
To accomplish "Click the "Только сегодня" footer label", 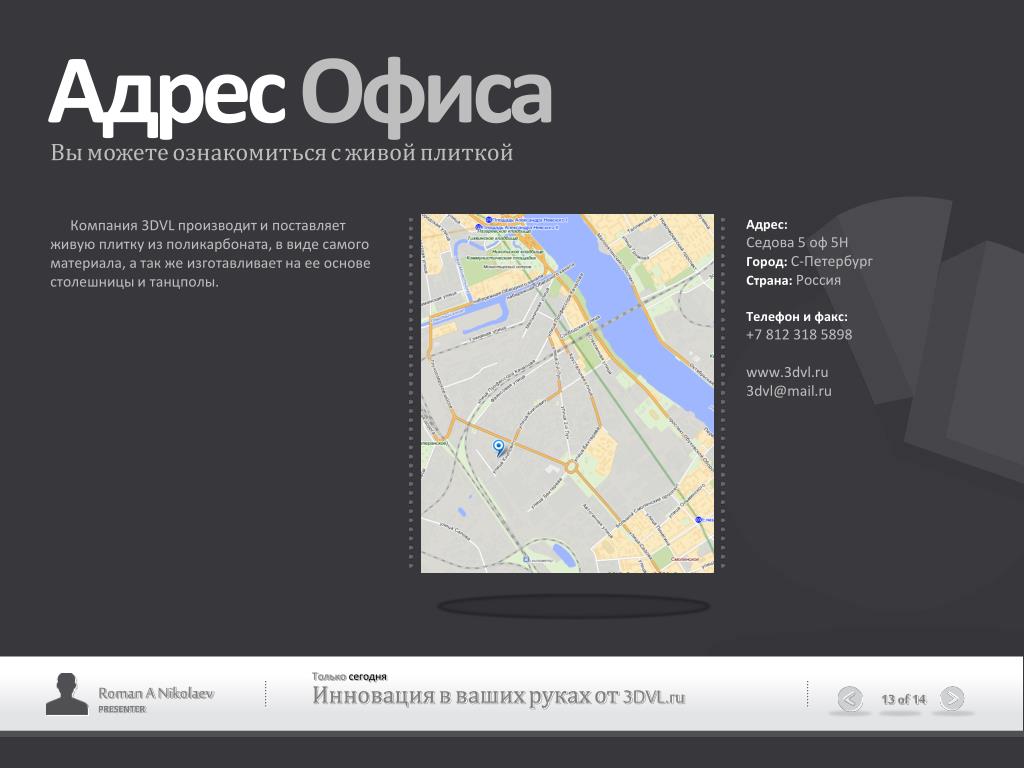I will (x=349, y=677).
